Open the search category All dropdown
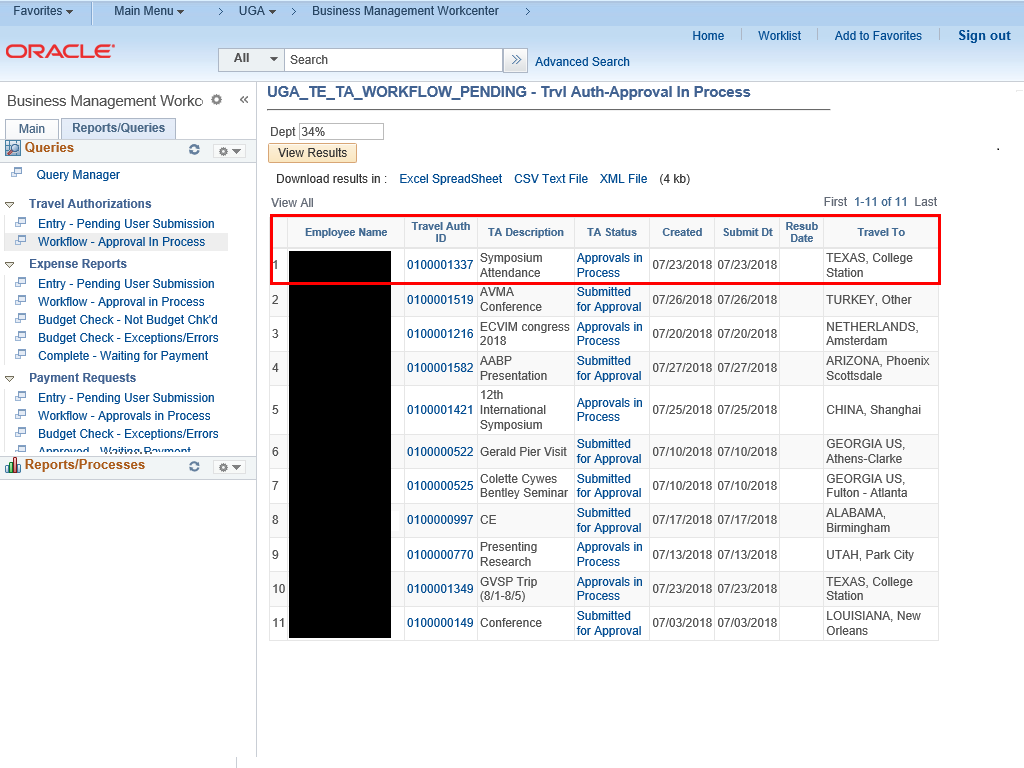Viewport: 1024px width, 768px height. (x=251, y=59)
